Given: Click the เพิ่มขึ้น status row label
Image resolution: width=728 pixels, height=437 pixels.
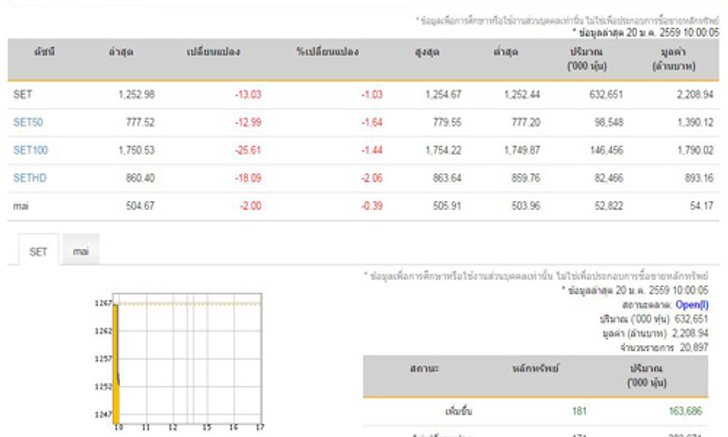Looking at the screenshot, I should coord(459,411).
